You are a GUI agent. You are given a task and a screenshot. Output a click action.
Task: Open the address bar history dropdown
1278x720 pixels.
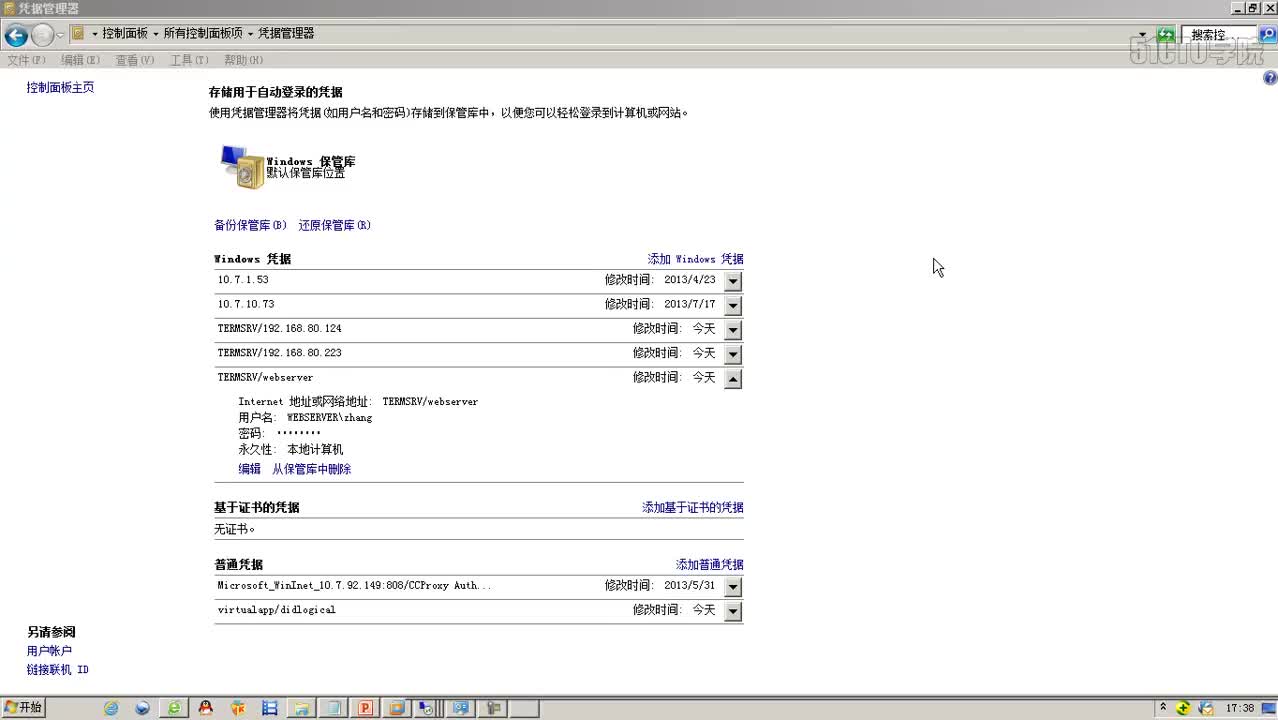point(1143,35)
